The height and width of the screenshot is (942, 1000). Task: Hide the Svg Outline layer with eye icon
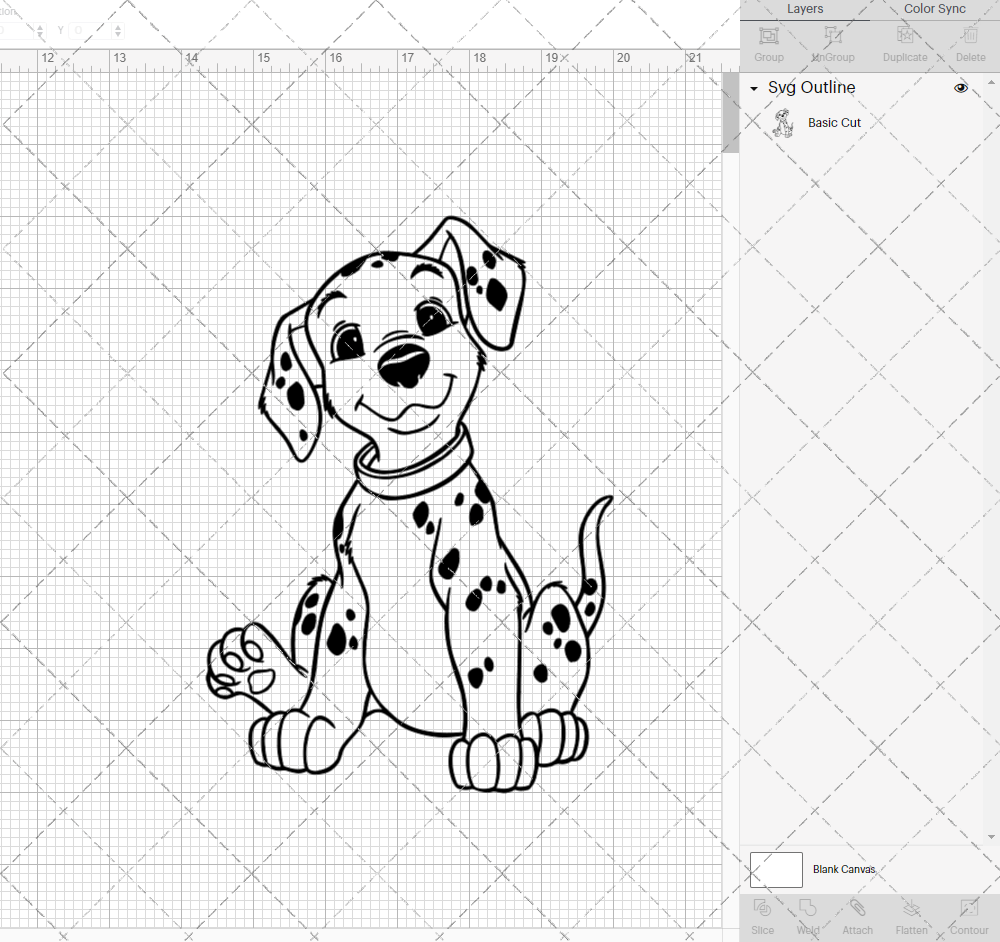(960, 88)
